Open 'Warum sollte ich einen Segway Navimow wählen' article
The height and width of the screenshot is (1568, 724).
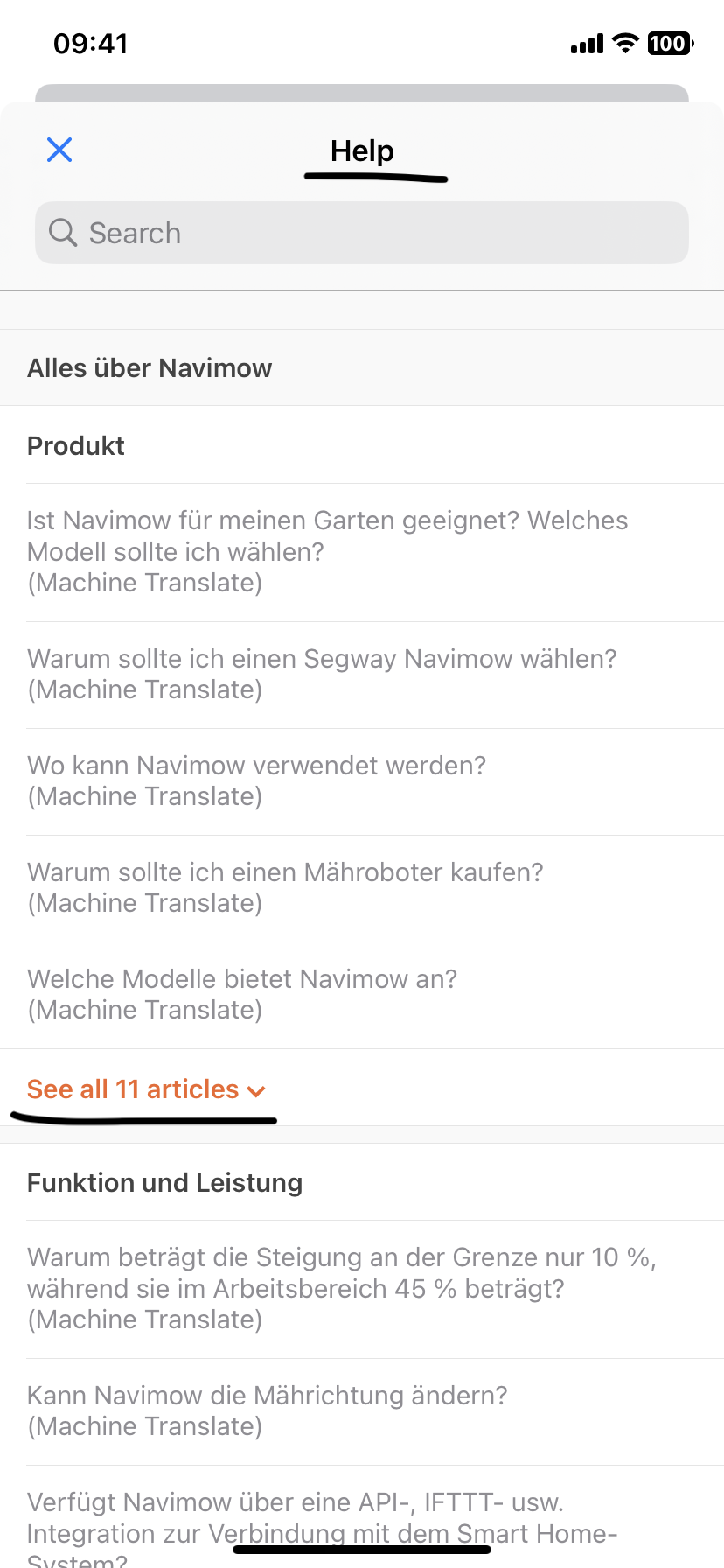pos(322,674)
